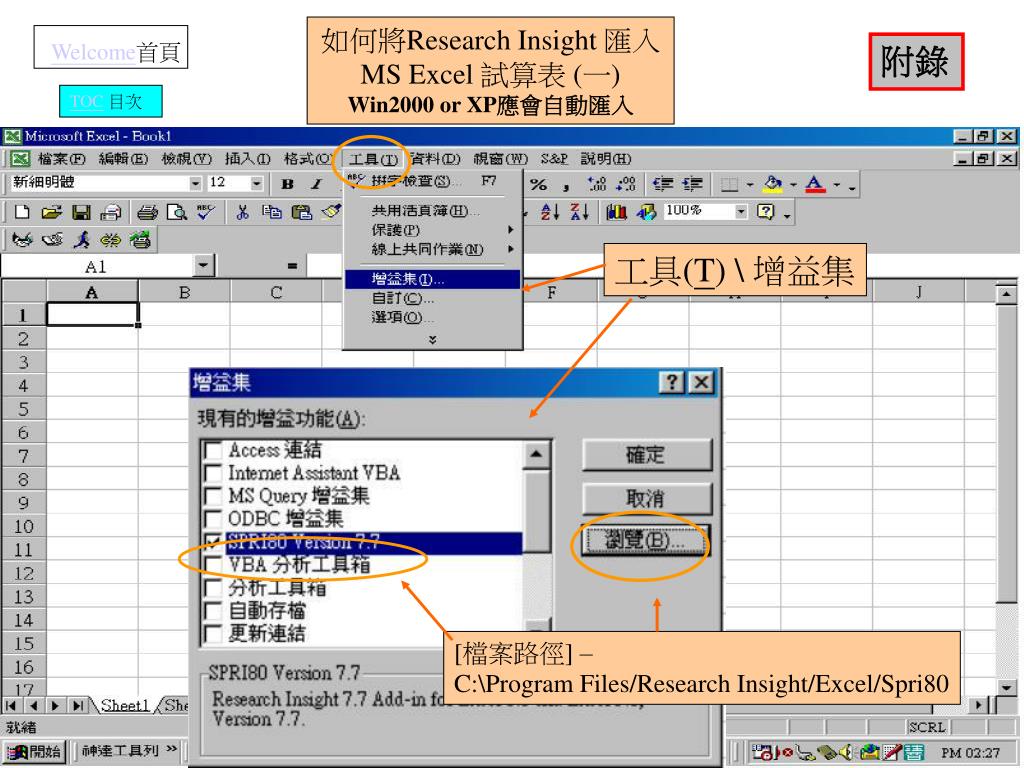
Task: Click the Print icon in toolbar
Action: click(x=147, y=212)
